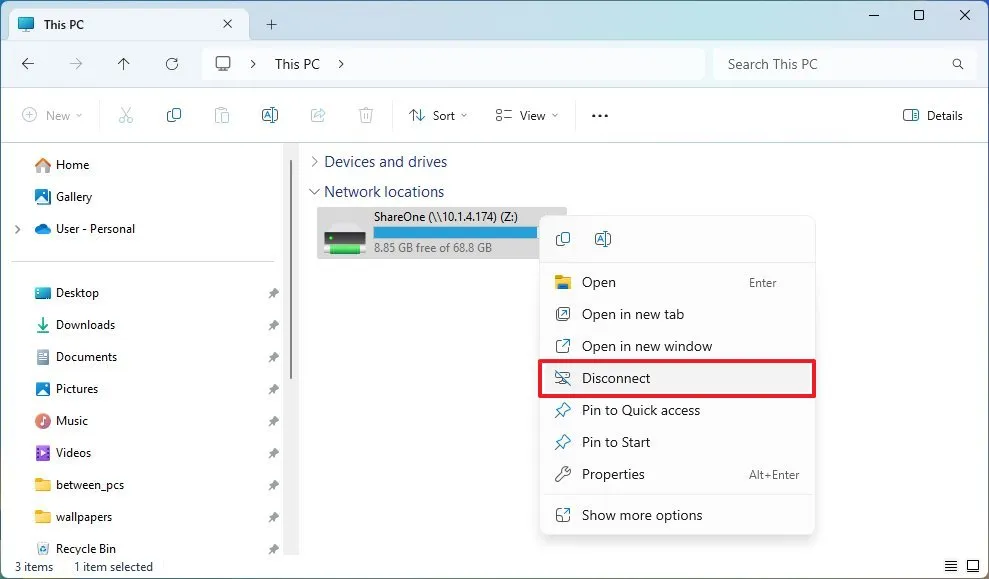
Task: Click Show more options in the context menu
Action: coord(642,514)
